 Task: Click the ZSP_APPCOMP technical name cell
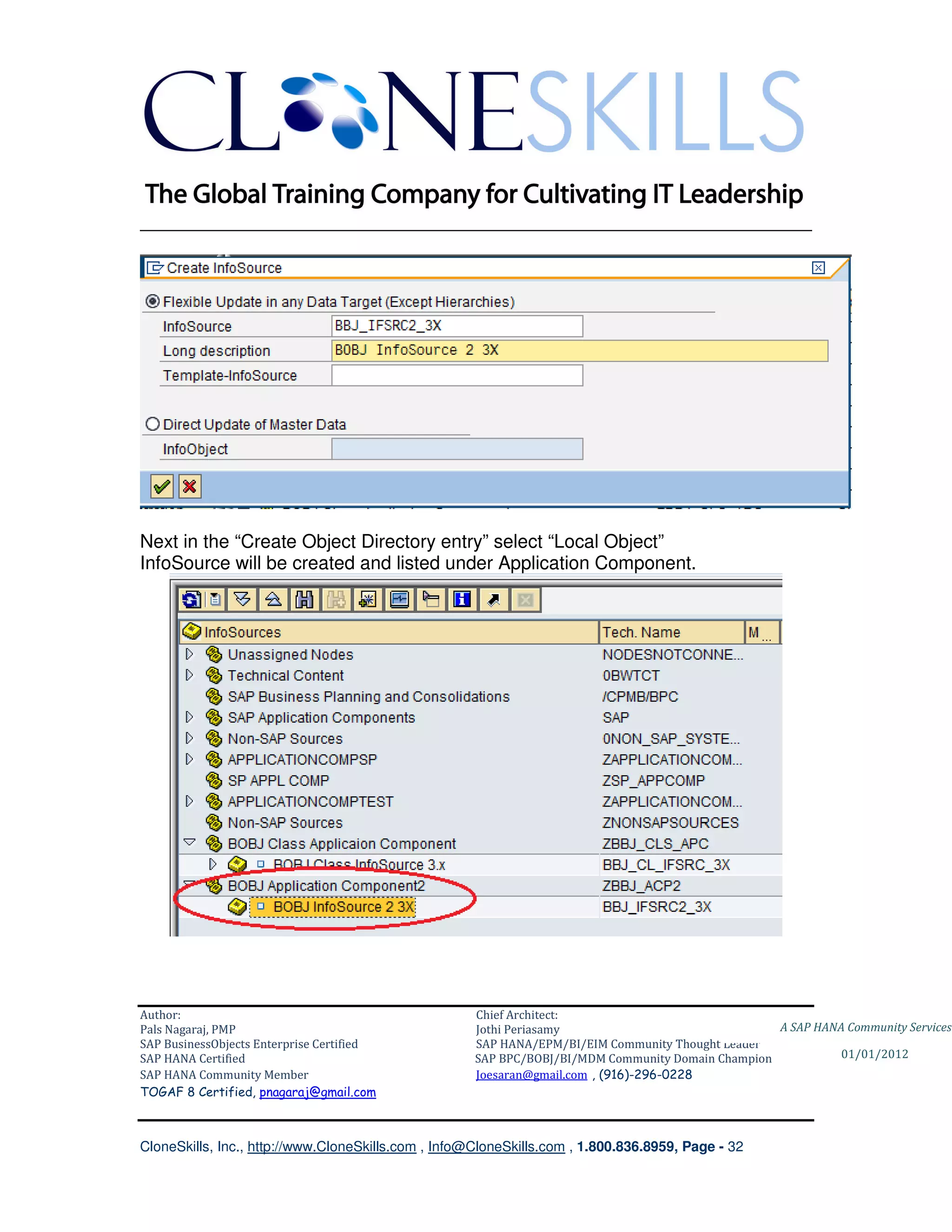point(654,781)
